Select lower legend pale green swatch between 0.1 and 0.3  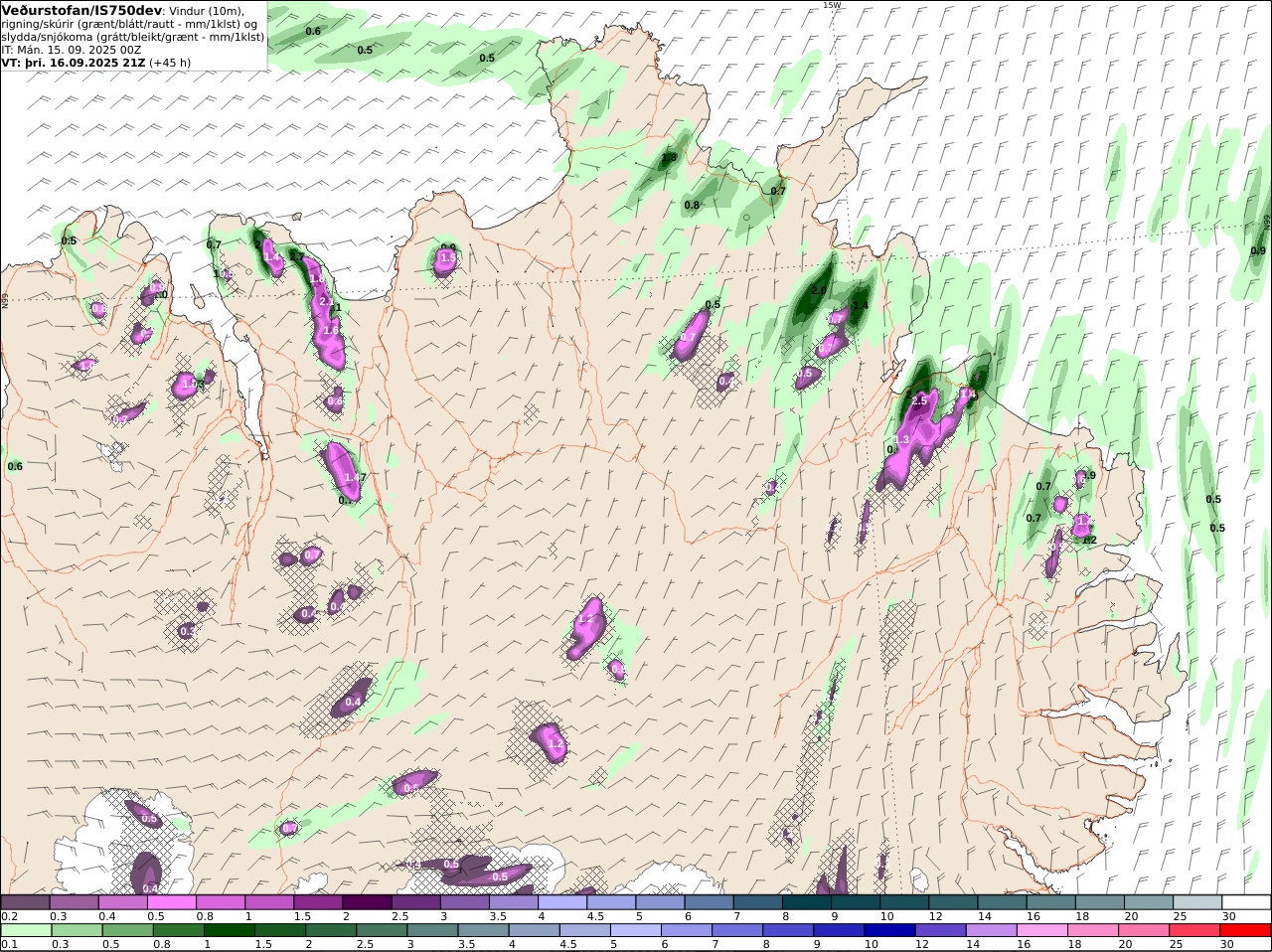25,930
